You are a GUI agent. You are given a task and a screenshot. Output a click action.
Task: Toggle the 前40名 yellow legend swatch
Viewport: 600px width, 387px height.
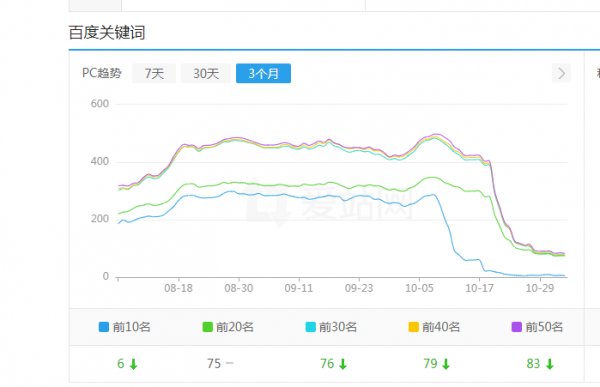414,327
